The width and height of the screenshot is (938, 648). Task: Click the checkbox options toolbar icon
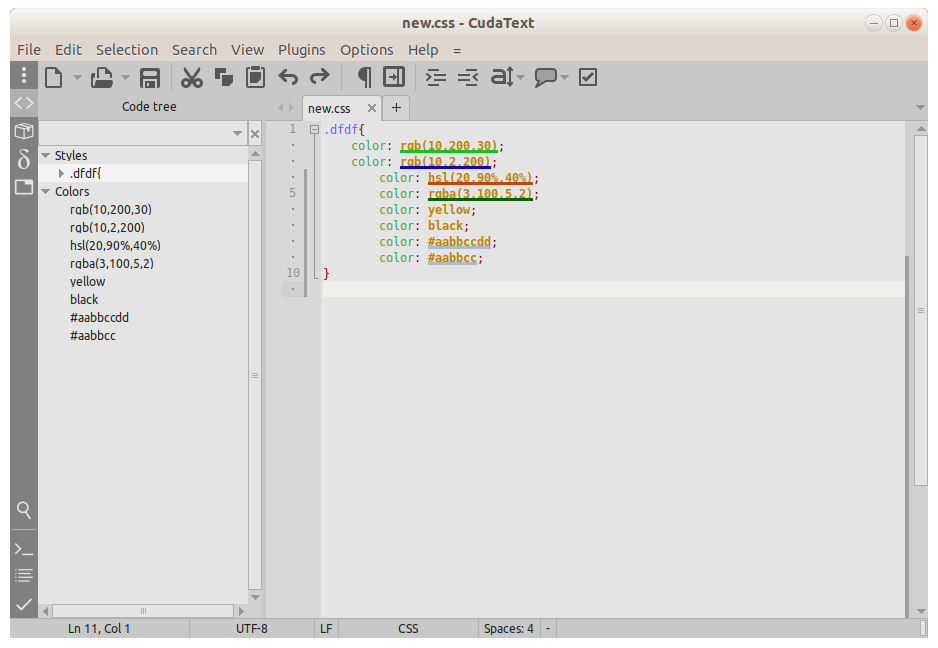(x=588, y=77)
